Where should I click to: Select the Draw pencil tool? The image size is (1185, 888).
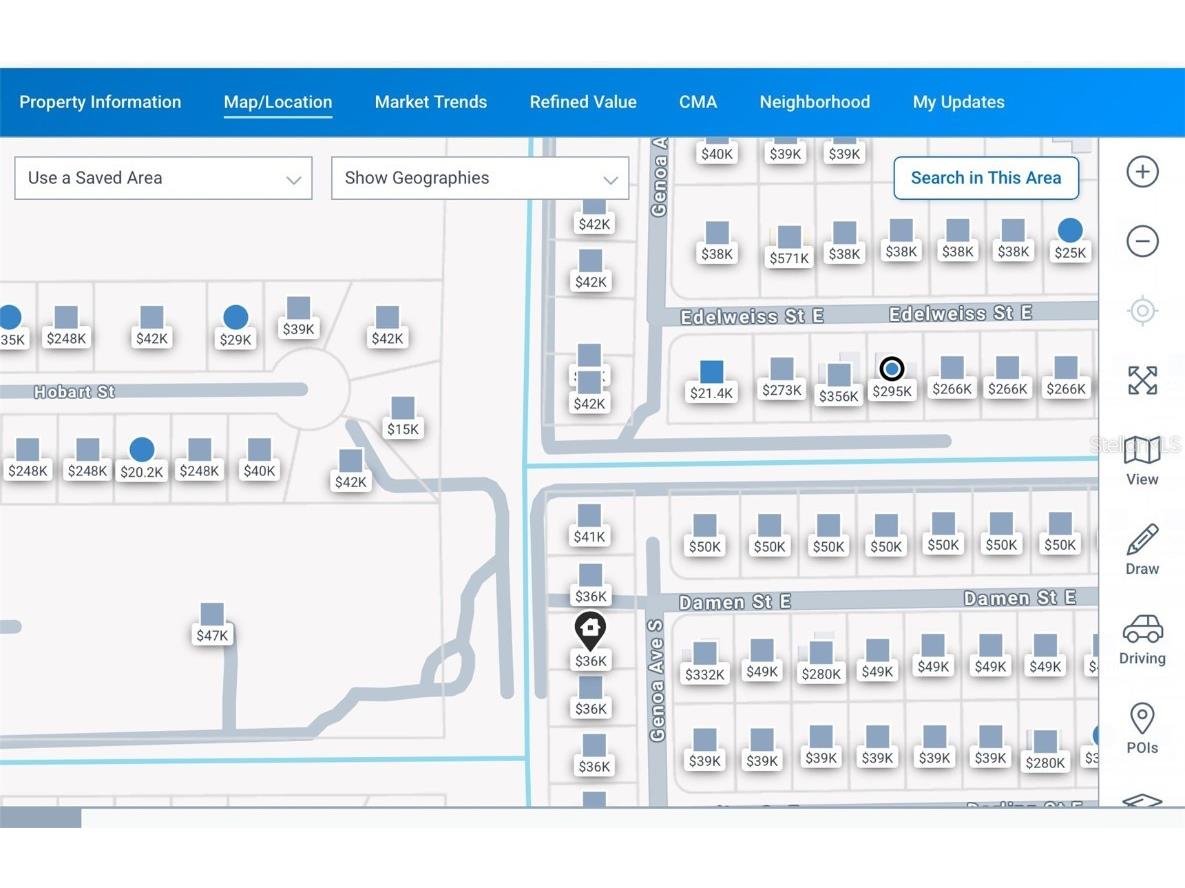point(1142,549)
